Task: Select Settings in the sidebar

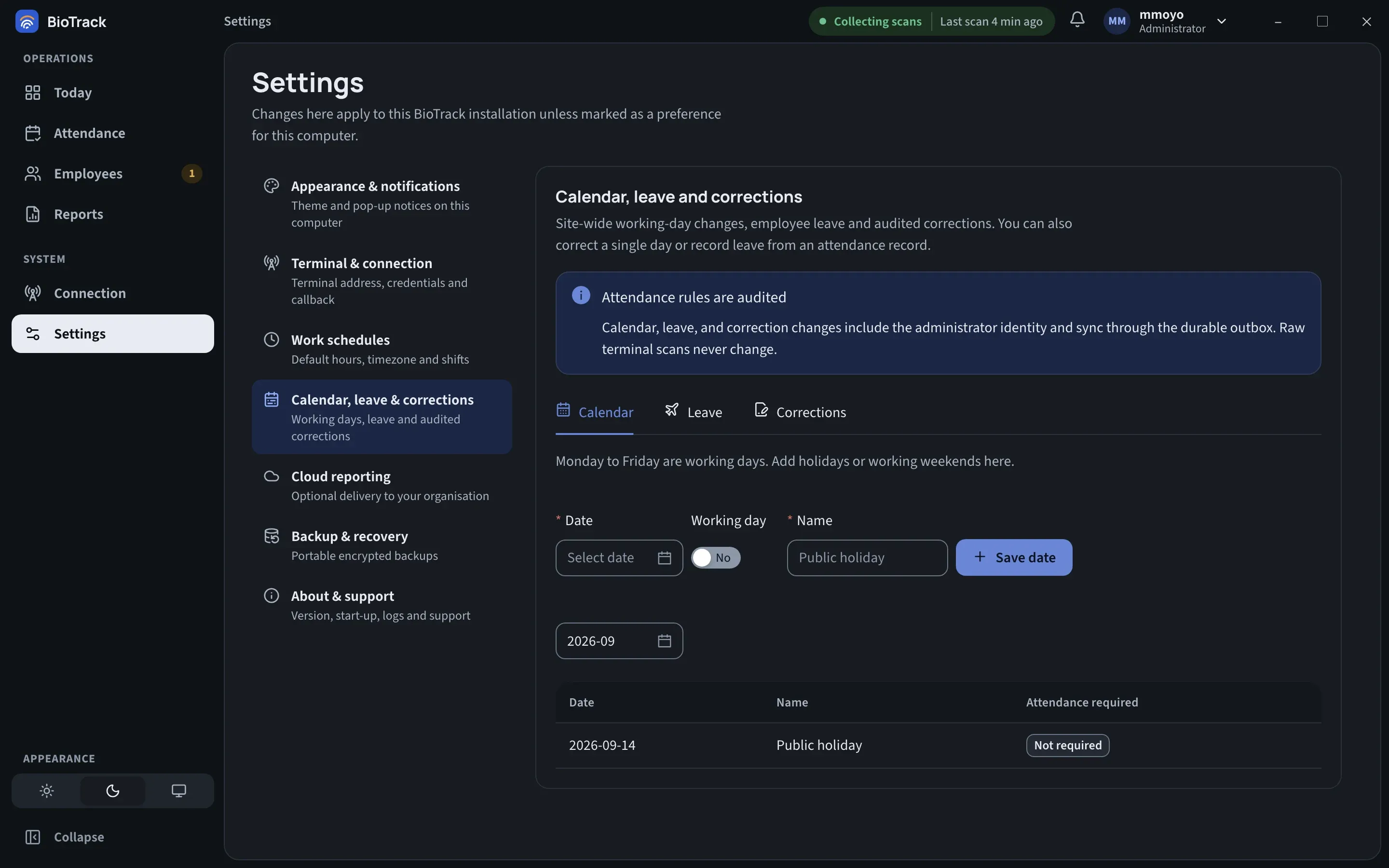Action: 112,334
